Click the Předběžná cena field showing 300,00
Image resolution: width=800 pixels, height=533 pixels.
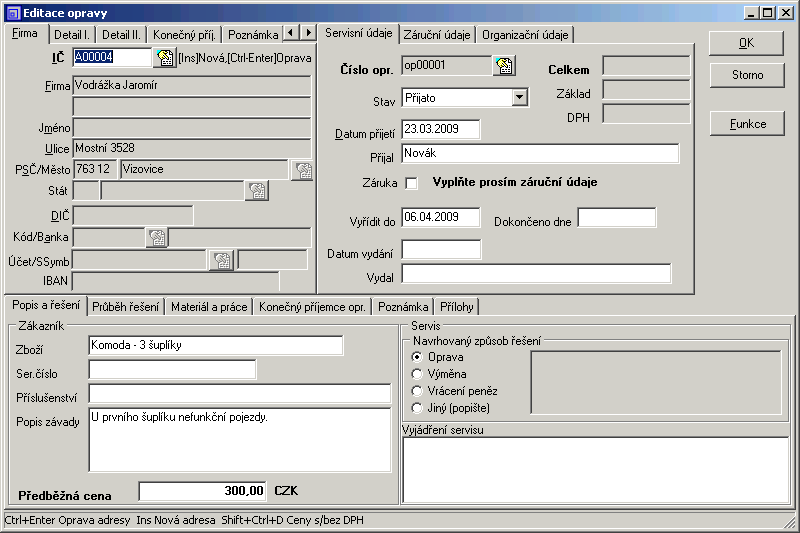[203, 491]
